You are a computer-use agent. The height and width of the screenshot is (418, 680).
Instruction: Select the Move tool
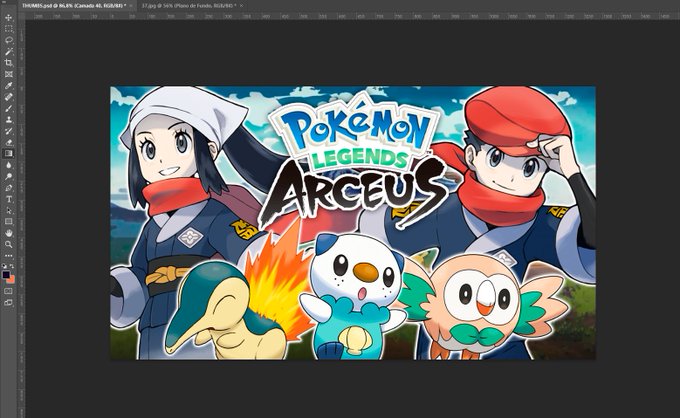(x=8, y=18)
